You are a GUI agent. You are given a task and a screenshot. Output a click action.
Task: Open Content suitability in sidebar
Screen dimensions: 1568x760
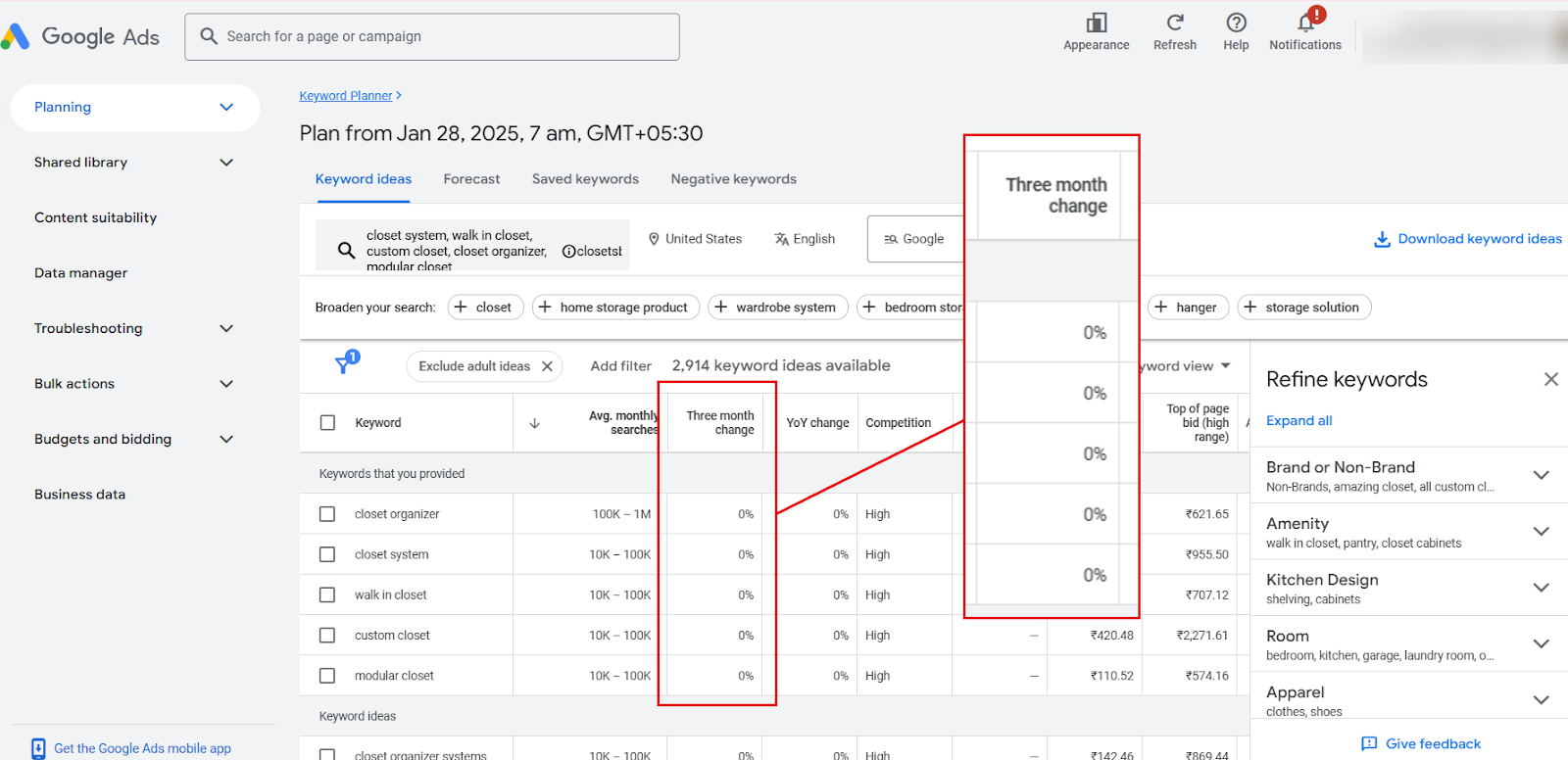pos(95,217)
